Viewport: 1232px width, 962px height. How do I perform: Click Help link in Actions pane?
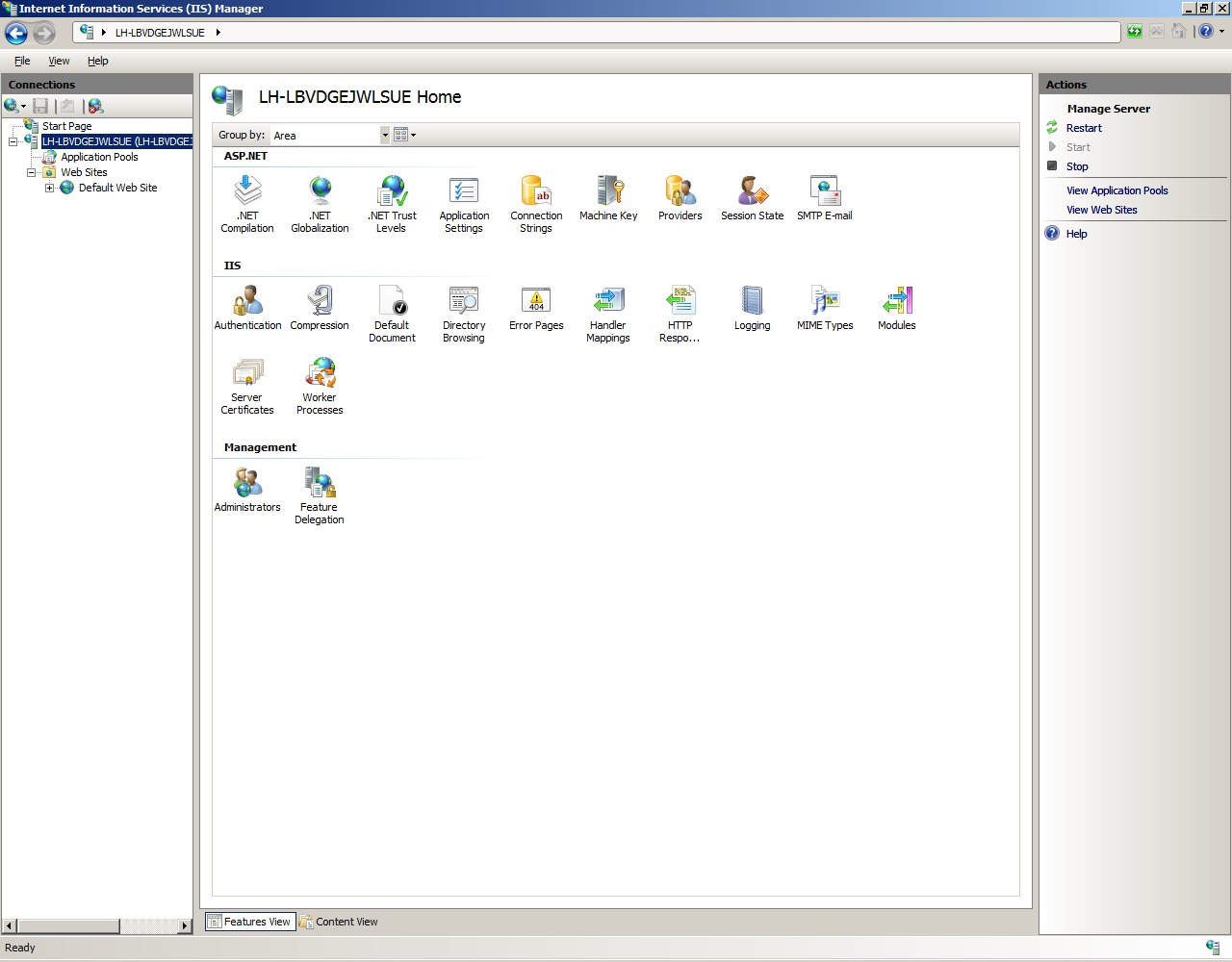pyautogui.click(x=1076, y=234)
